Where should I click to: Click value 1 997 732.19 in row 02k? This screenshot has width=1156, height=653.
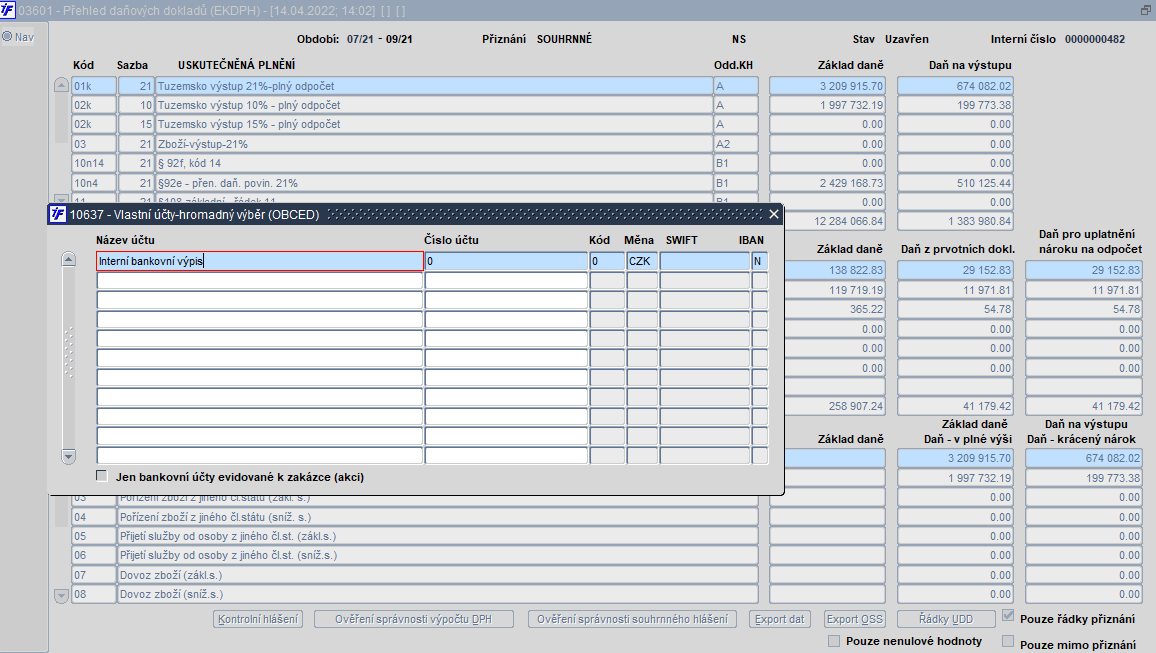pyautogui.click(x=827, y=105)
